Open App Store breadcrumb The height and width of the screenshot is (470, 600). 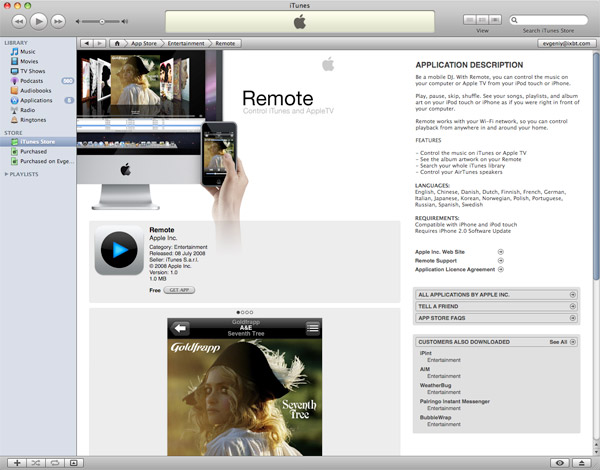tap(144, 44)
